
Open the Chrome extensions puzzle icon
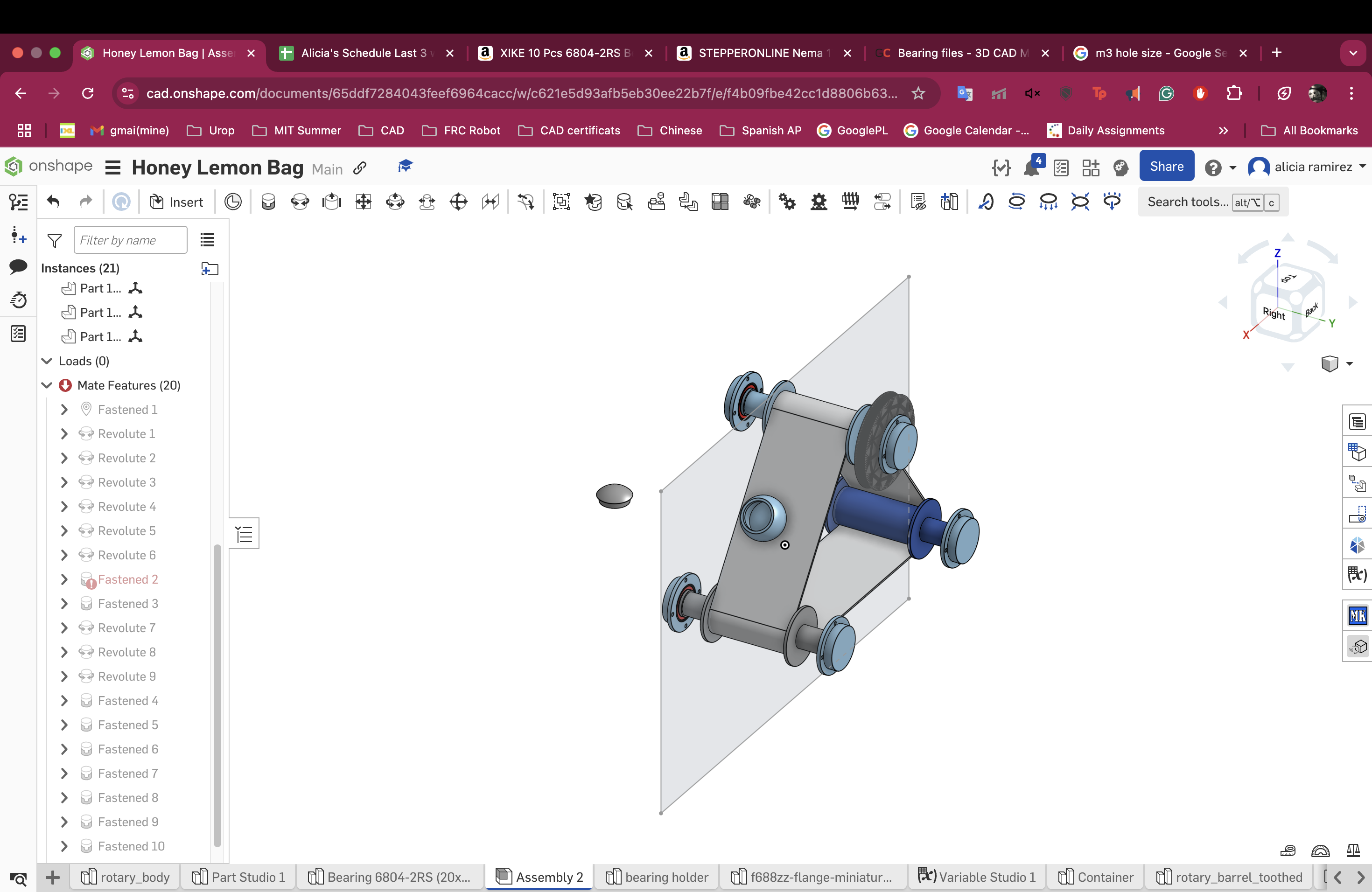pyautogui.click(x=1234, y=93)
